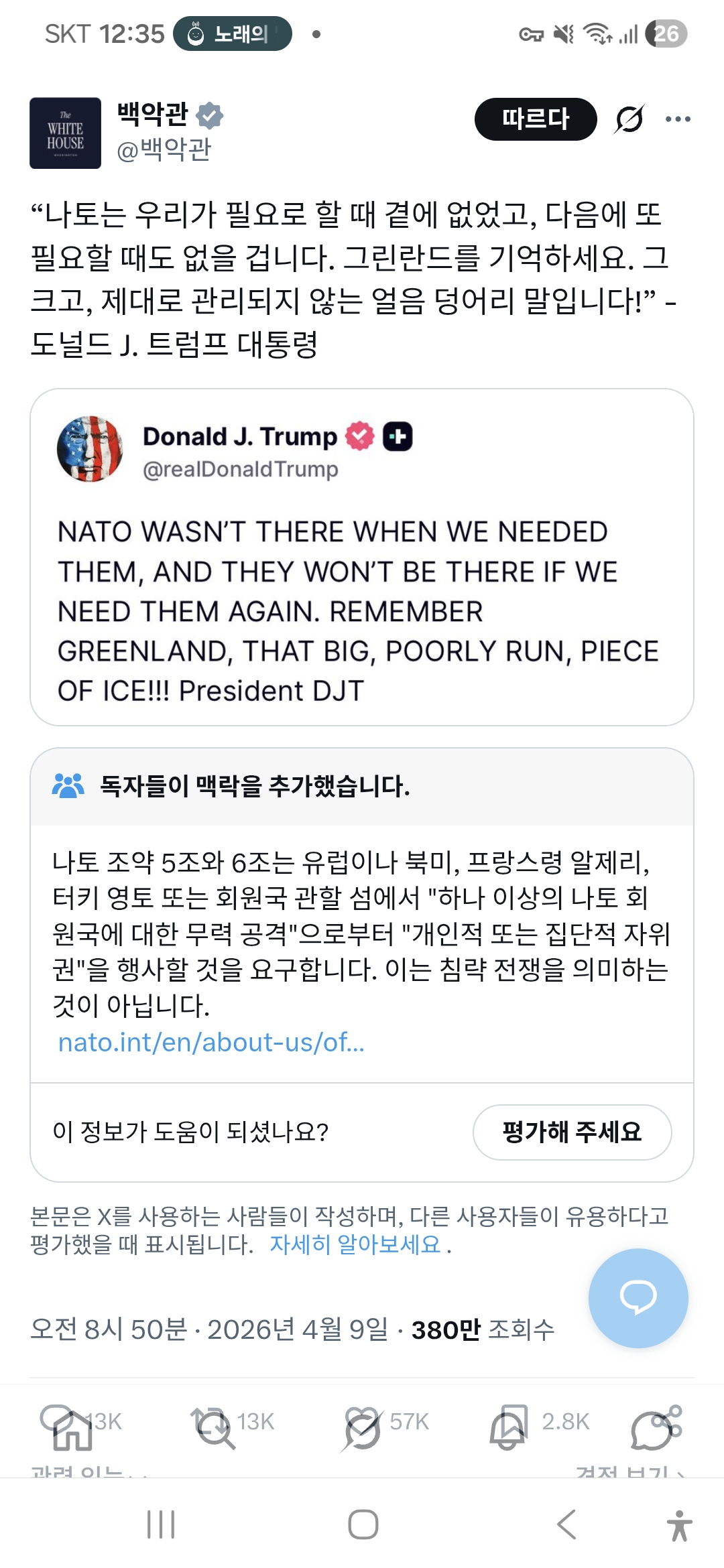Screen dimensions: 724x1568
Task: Open the White House profile picture
Action: pos(65,133)
